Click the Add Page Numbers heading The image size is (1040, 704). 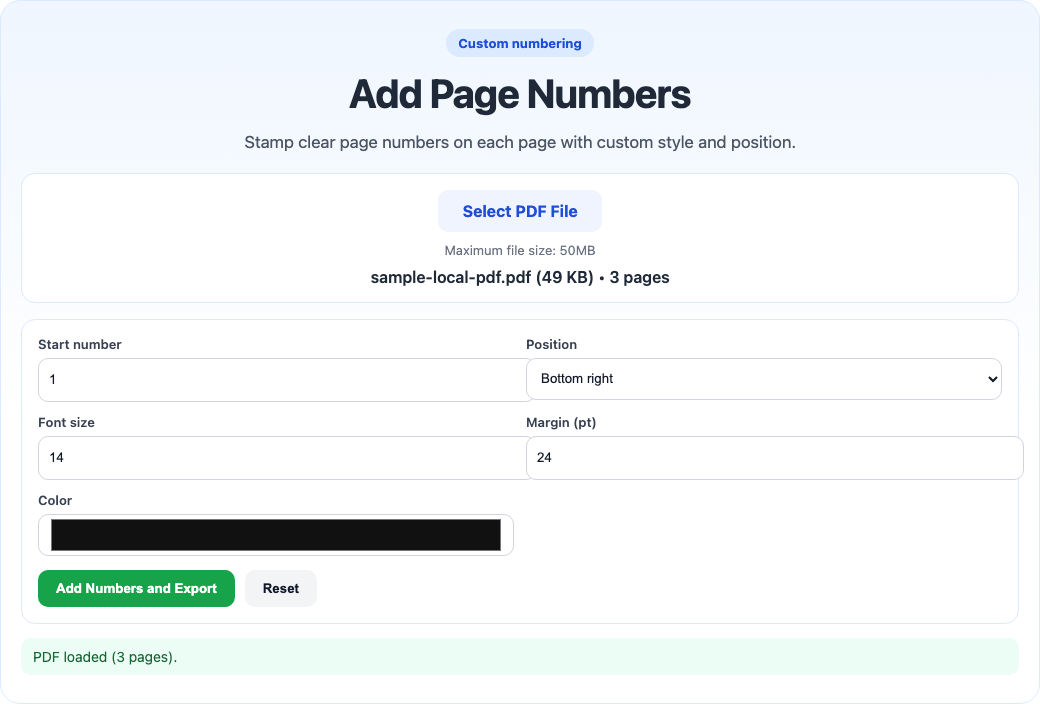[x=519, y=94]
